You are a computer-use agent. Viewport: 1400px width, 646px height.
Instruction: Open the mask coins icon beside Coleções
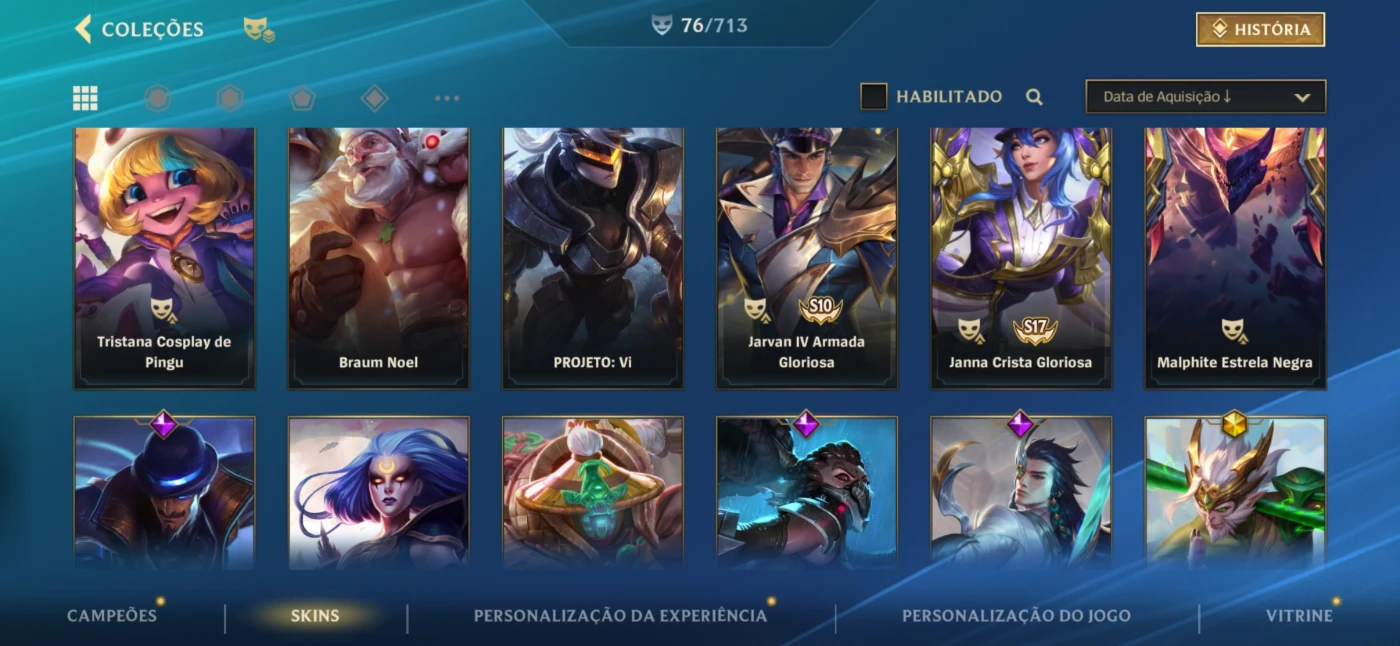(259, 30)
